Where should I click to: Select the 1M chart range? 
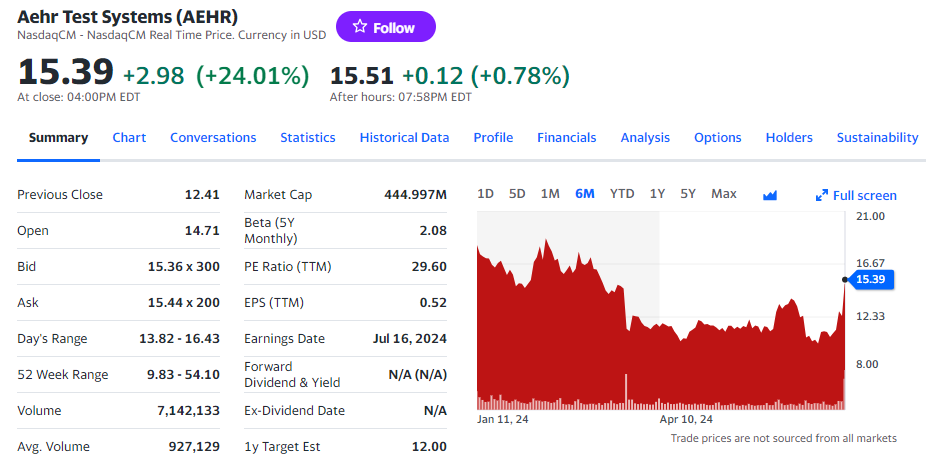coord(550,194)
